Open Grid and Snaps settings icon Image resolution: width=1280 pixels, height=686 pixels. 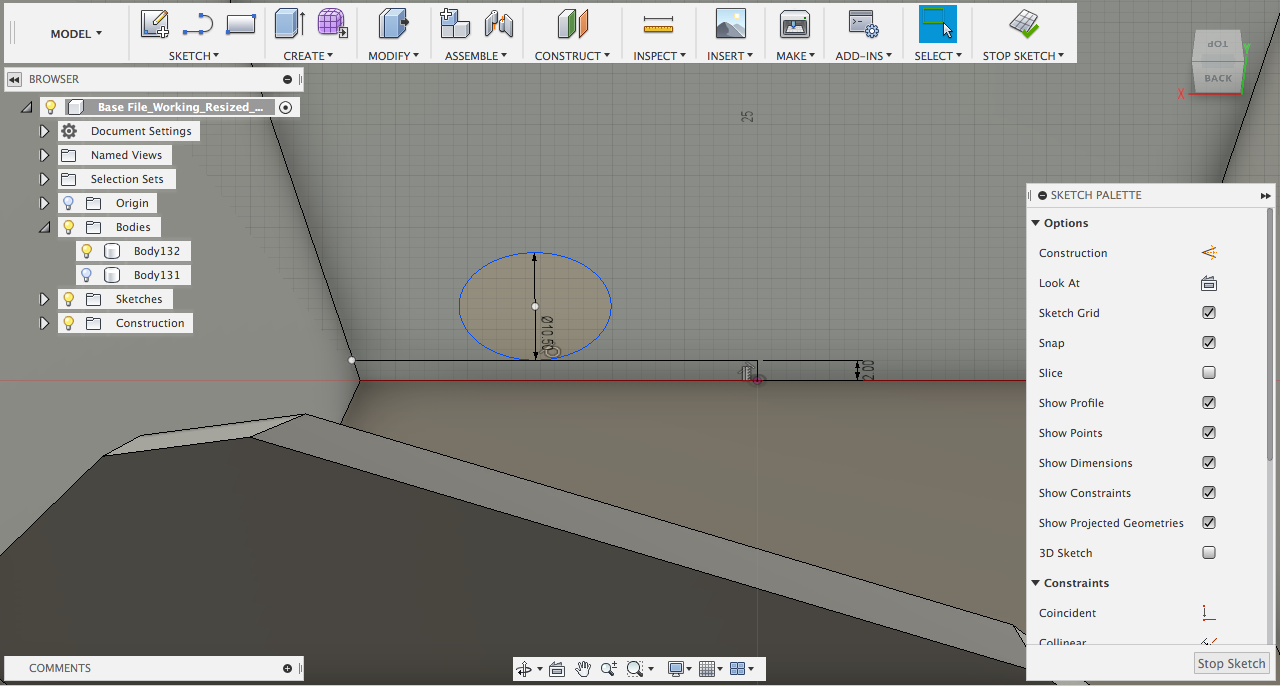point(707,669)
